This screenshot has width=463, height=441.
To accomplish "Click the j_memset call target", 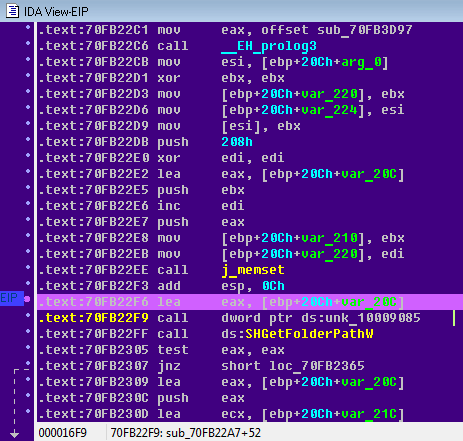I will pyautogui.click(x=253, y=270).
